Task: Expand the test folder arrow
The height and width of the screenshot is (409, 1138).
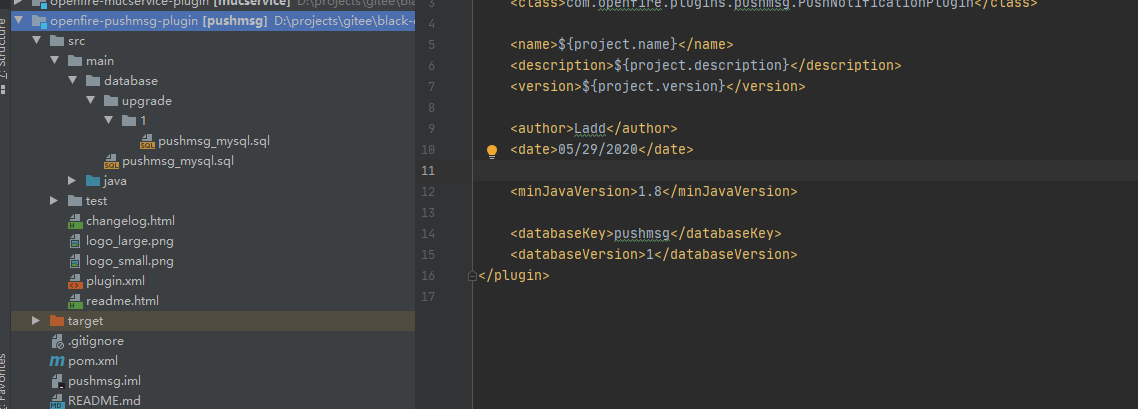Action: click(x=54, y=201)
